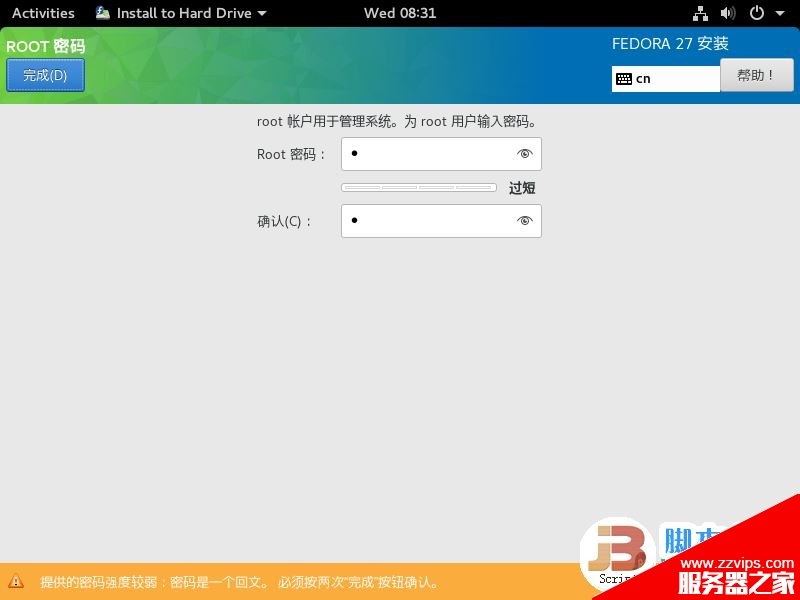Viewport: 800px width, 600px height.
Task: Click the power icon in top bar
Action: (757, 13)
